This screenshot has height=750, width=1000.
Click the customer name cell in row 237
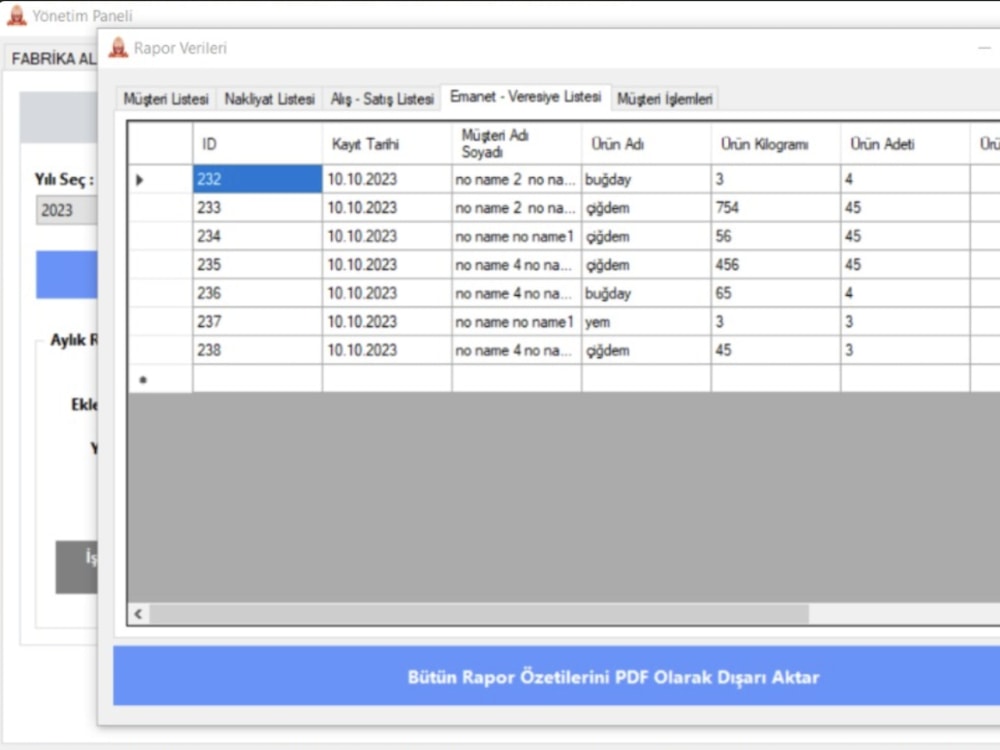pos(517,322)
